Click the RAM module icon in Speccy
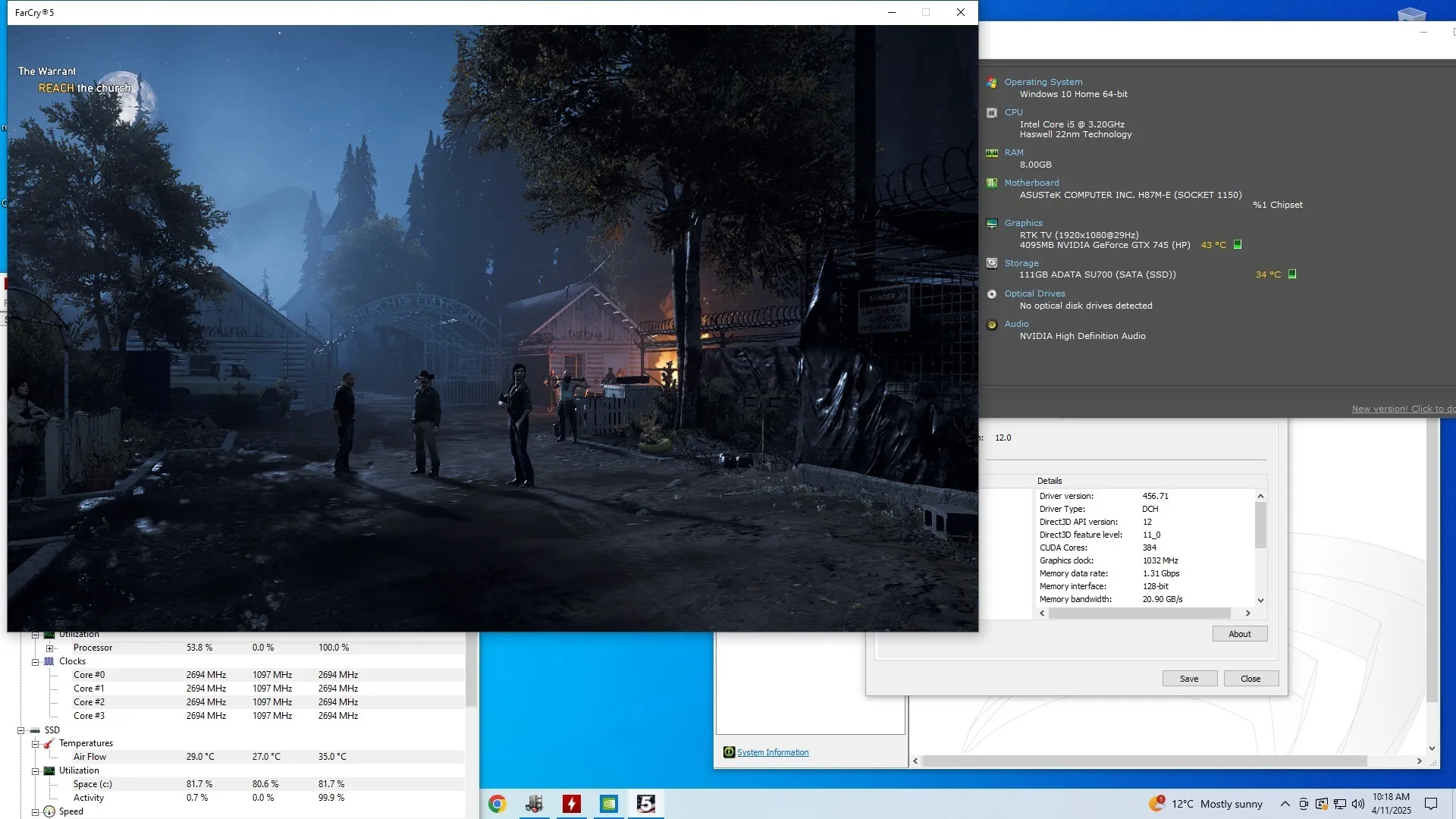 click(x=992, y=153)
